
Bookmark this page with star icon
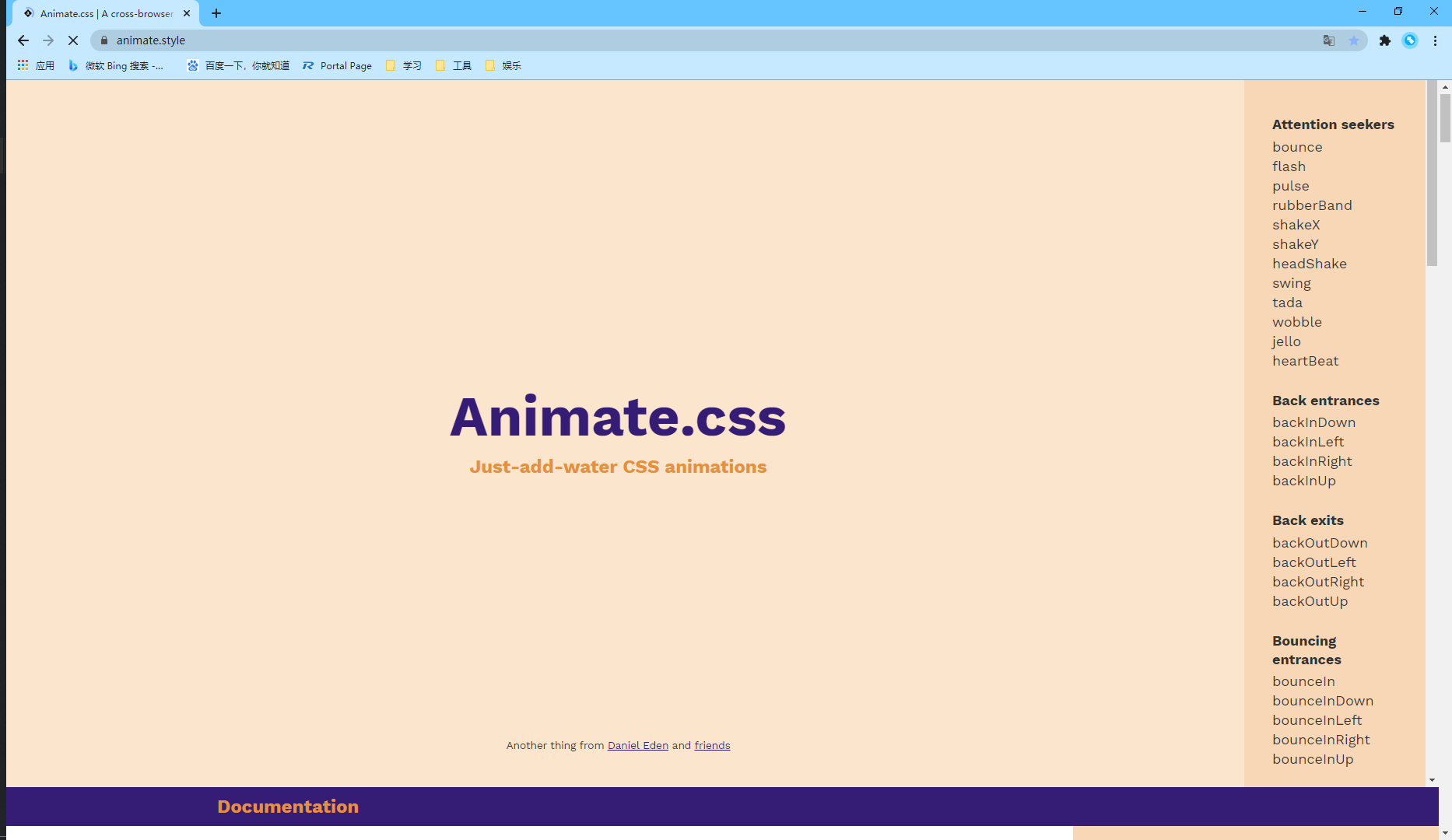tap(1354, 40)
